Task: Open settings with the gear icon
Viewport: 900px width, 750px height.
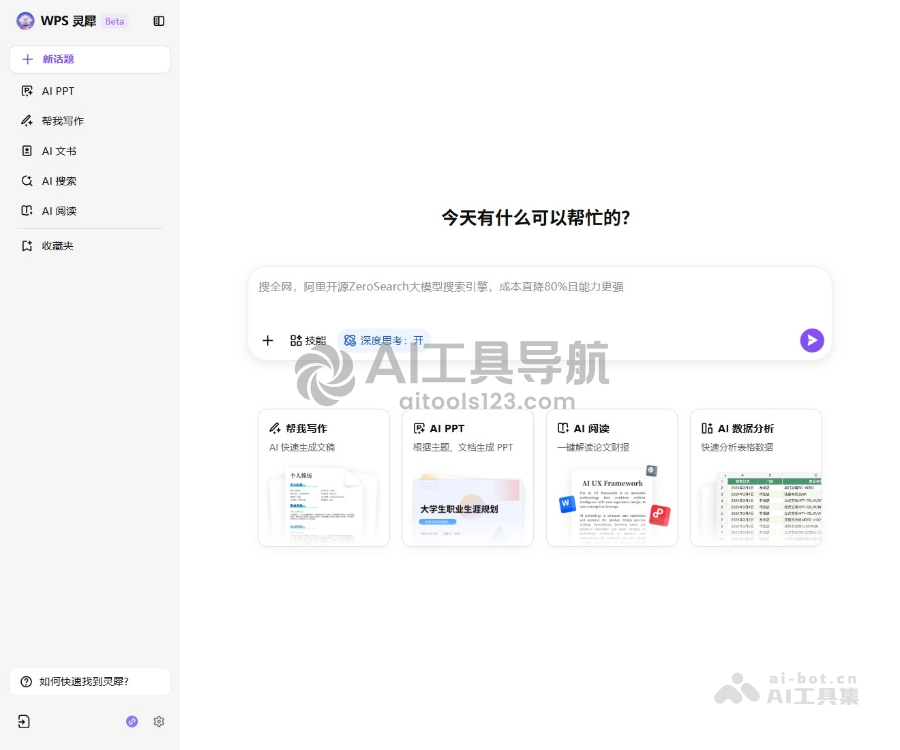Action: (x=159, y=721)
